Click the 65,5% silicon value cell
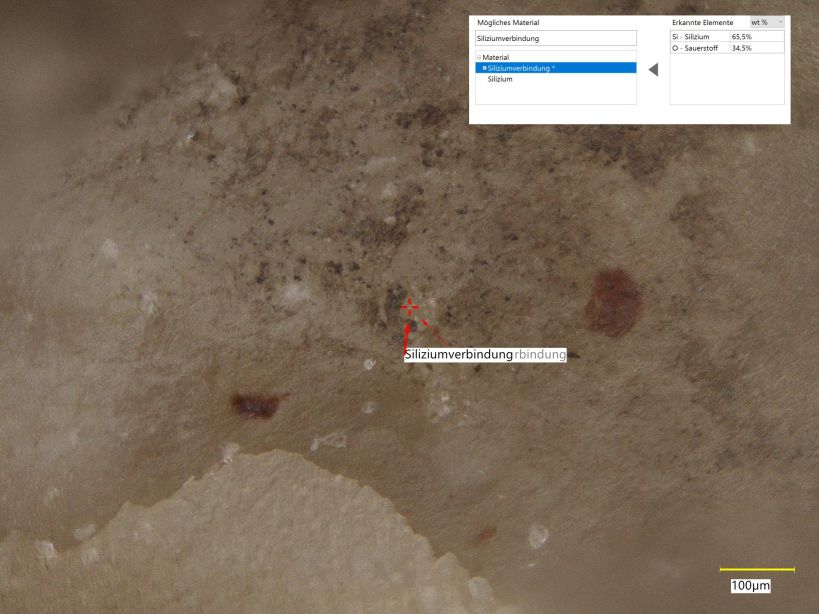Screen dimensions: 819x614 tap(742, 36)
